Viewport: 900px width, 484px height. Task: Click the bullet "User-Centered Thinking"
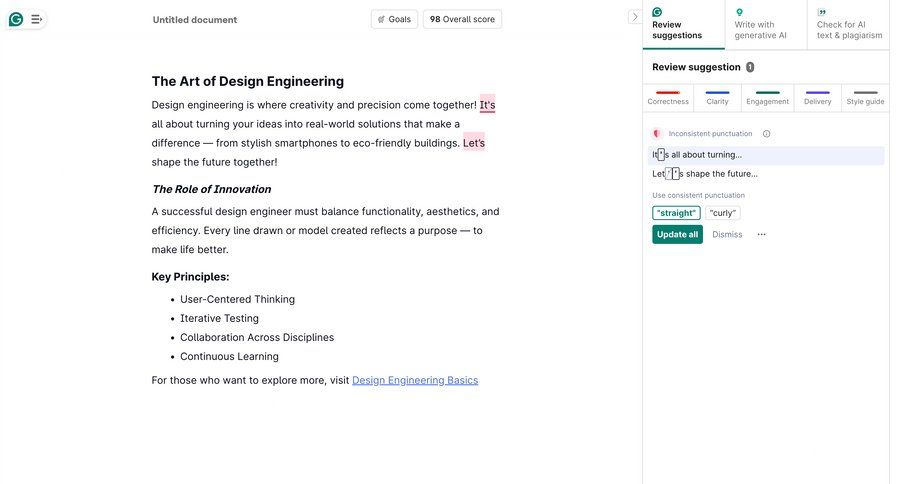tap(238, 299)
